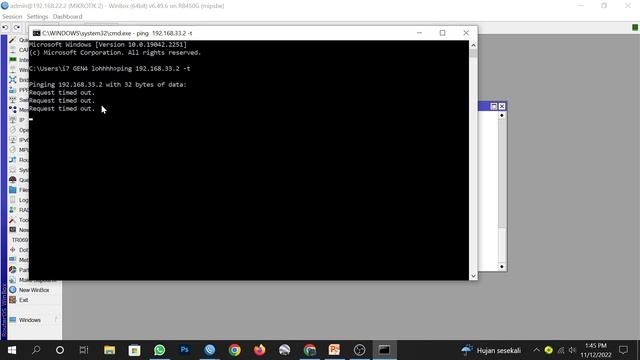Open the Dashboard menu
Viewport: 640px width, 360px height.
click(x=67, y=17)
